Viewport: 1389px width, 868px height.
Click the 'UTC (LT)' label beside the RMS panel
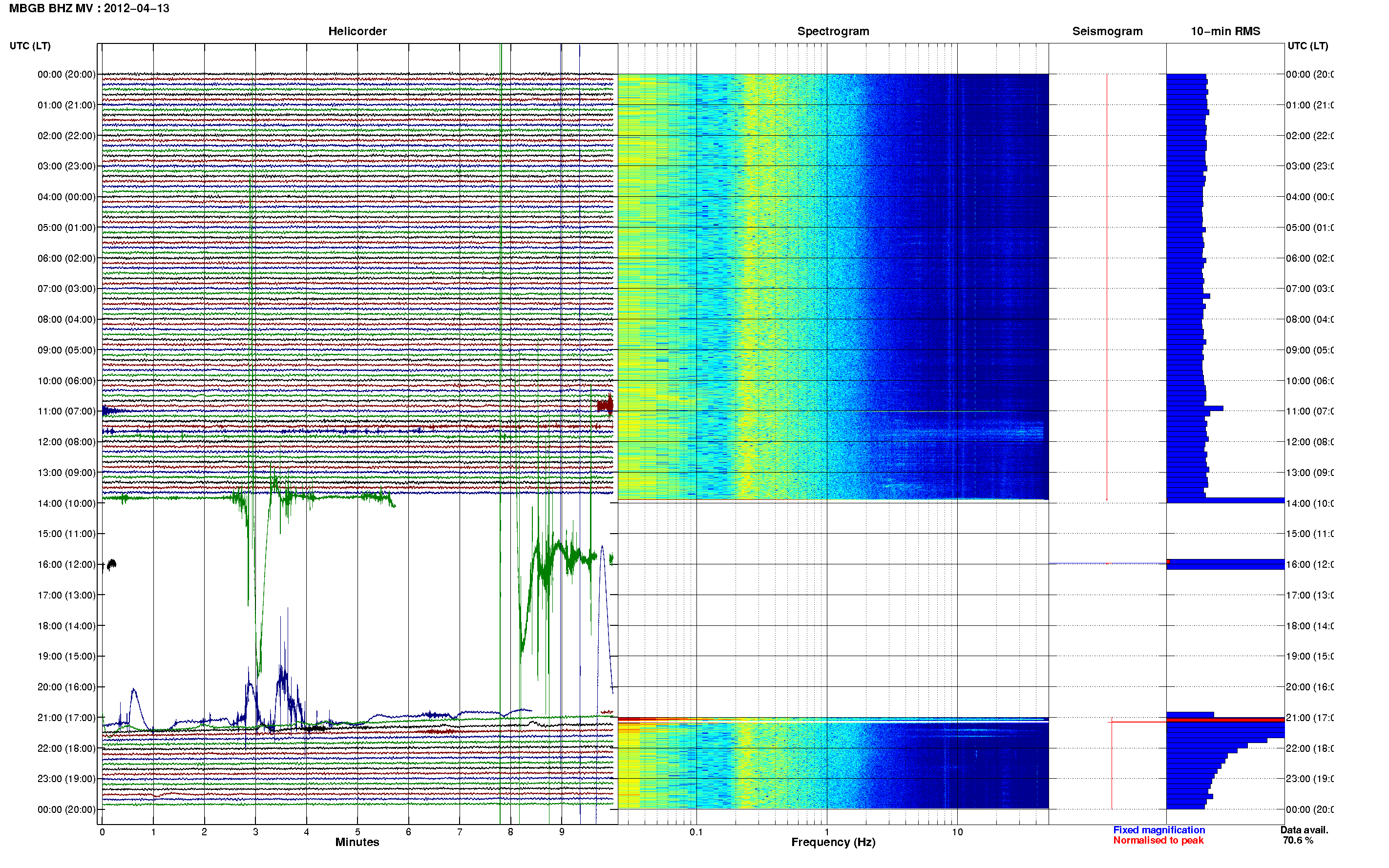pos(1307,46)
